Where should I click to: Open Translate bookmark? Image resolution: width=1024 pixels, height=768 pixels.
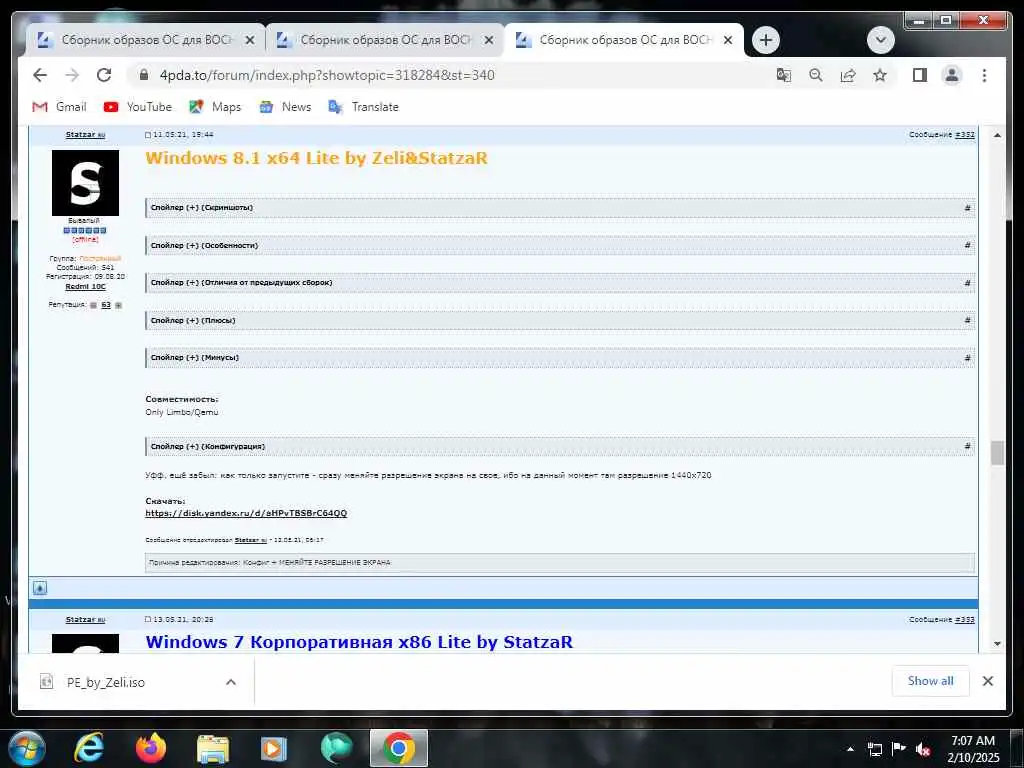[363, 106]
